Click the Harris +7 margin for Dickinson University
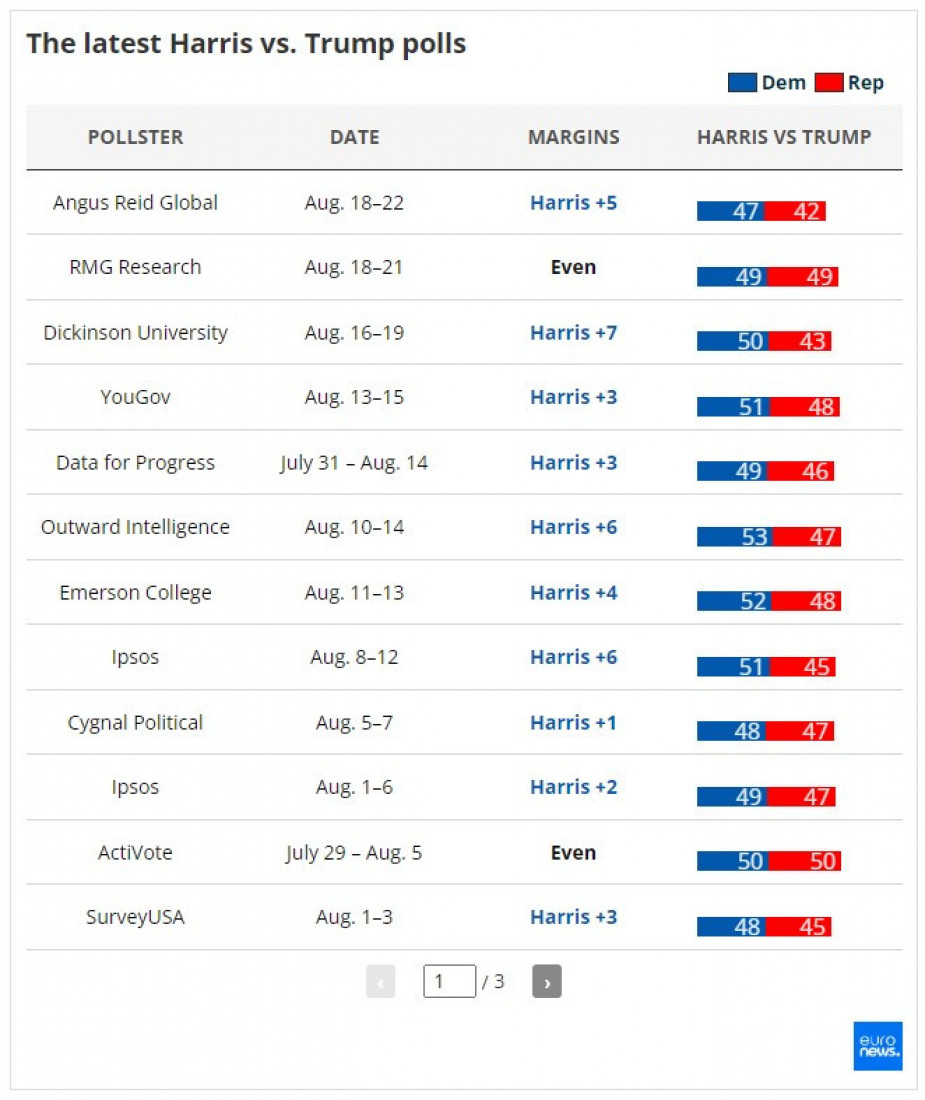 [x=574, y=333]
